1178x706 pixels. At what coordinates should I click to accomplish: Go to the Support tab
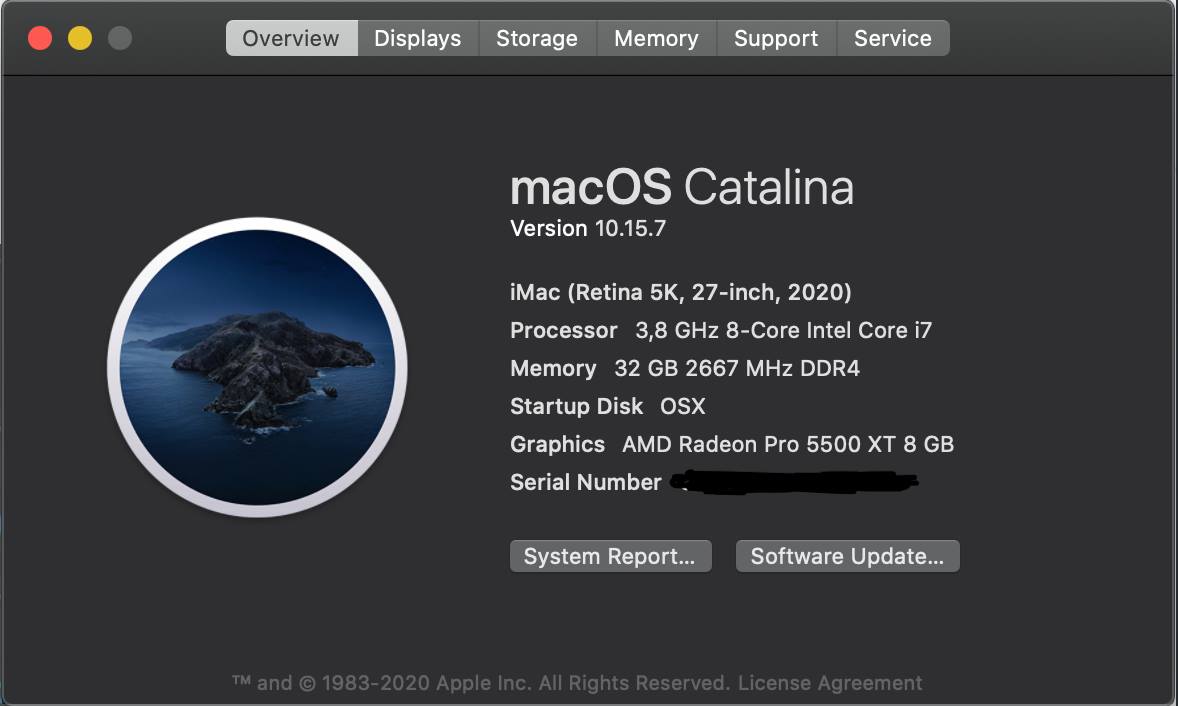pyautogui.click(x=776, y=38)
